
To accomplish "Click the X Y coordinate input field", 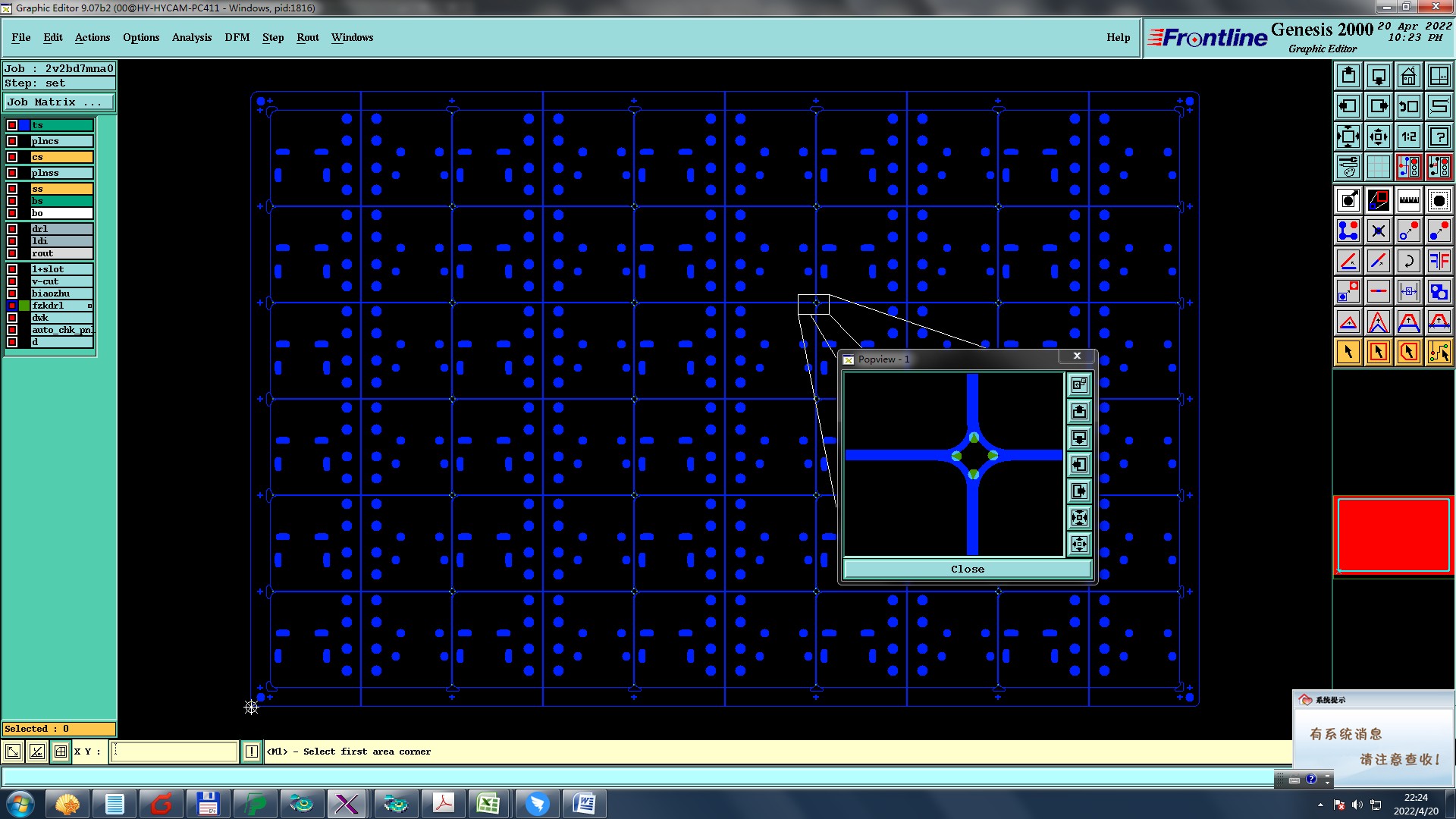I will (174, 752).
